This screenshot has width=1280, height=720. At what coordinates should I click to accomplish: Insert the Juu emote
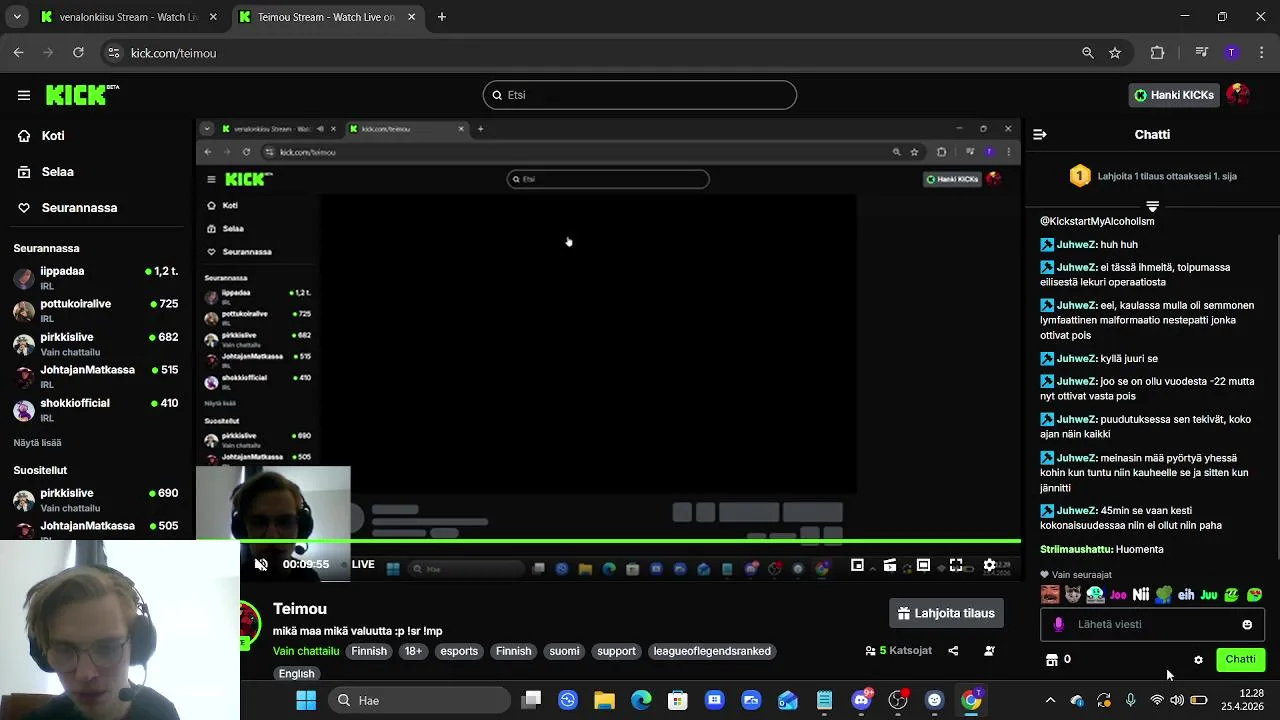(1209, 595)
